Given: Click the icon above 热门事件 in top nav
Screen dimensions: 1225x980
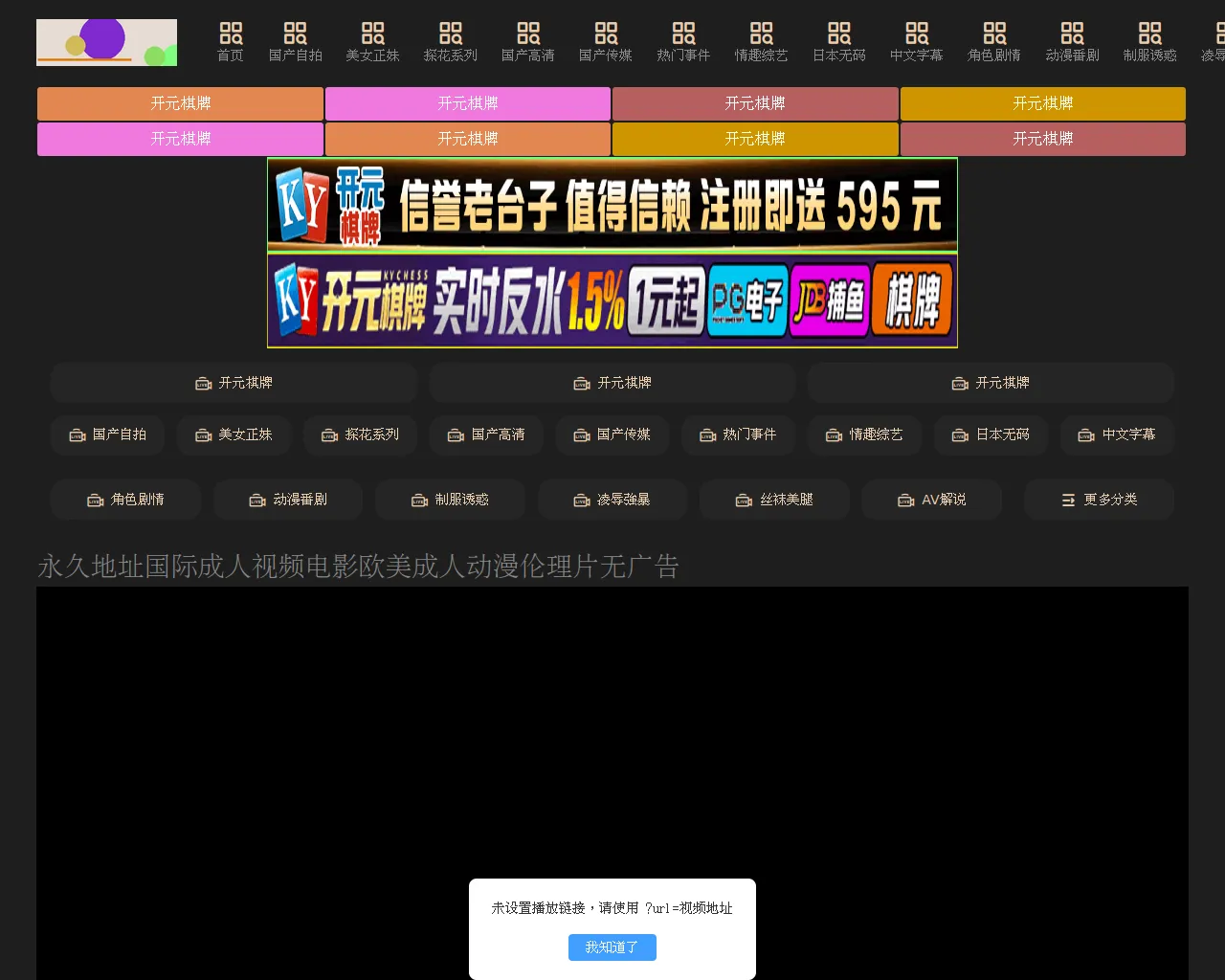Looking at the screenshot, I should click(683, 33).
